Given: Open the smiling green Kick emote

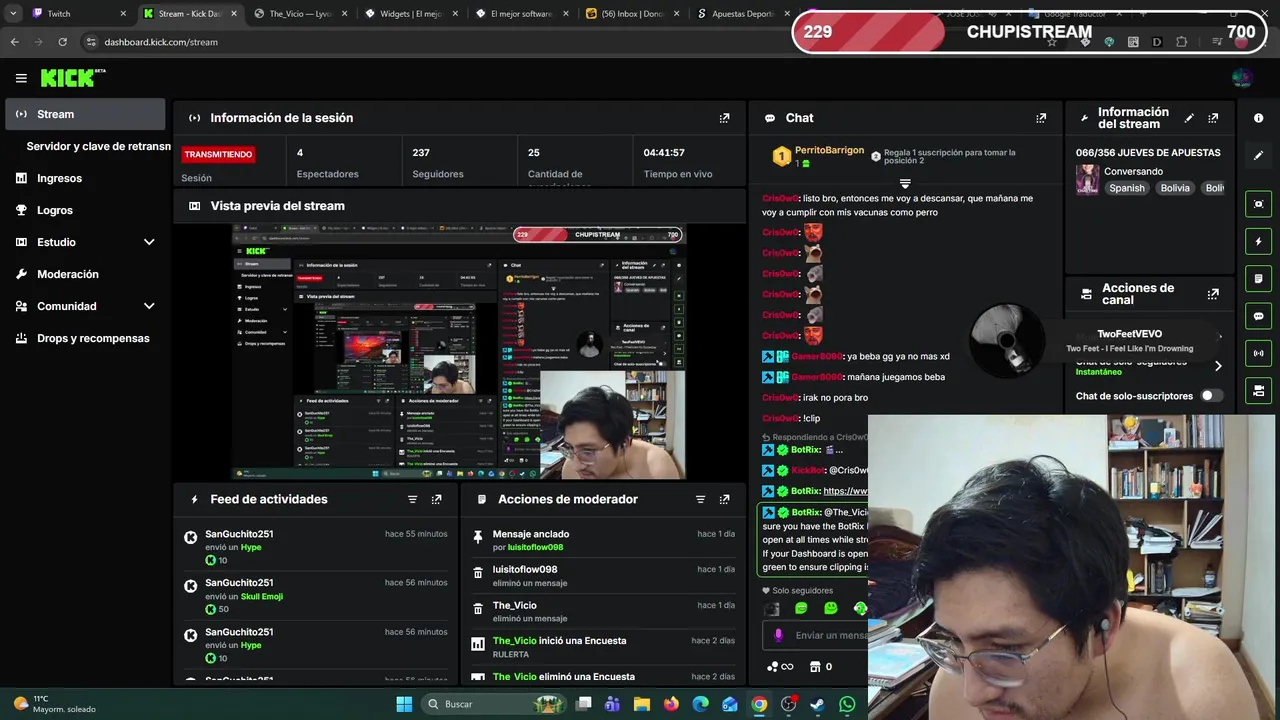Looking at the screenshot, I should [x=831, y=608].
